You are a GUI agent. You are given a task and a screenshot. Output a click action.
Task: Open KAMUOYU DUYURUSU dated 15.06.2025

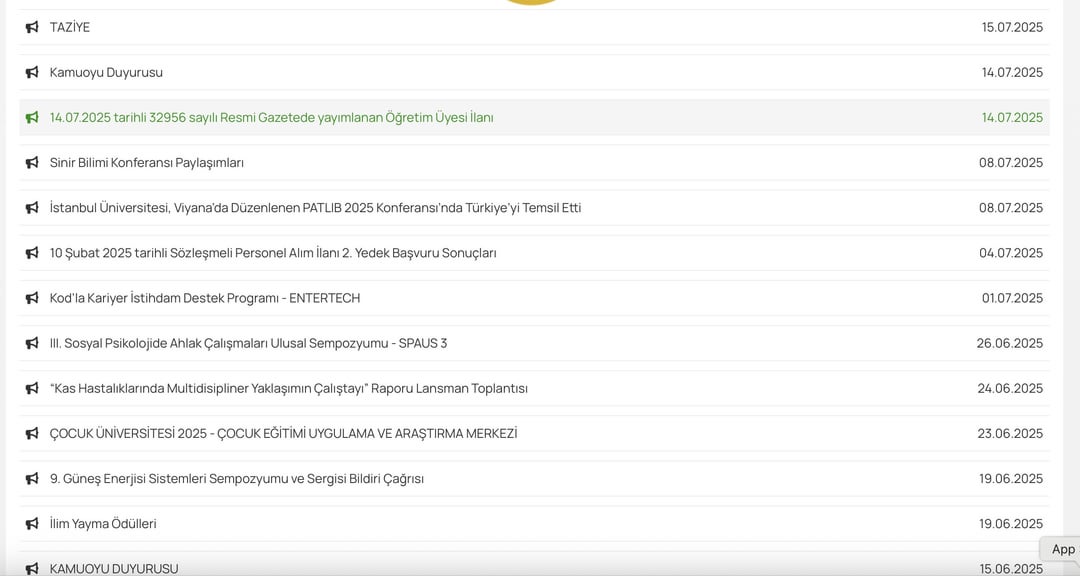click(x=114, y=568)
